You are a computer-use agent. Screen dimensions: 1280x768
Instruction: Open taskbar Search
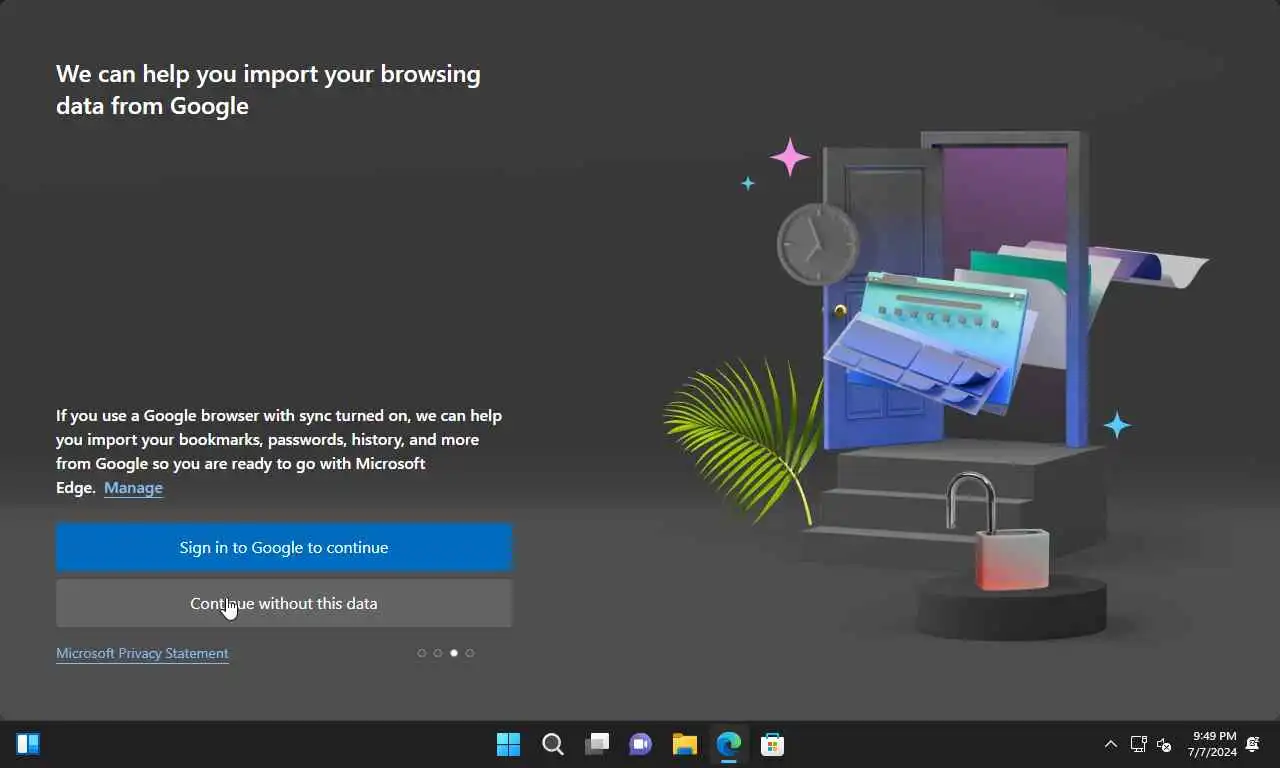tap(553, 744)
